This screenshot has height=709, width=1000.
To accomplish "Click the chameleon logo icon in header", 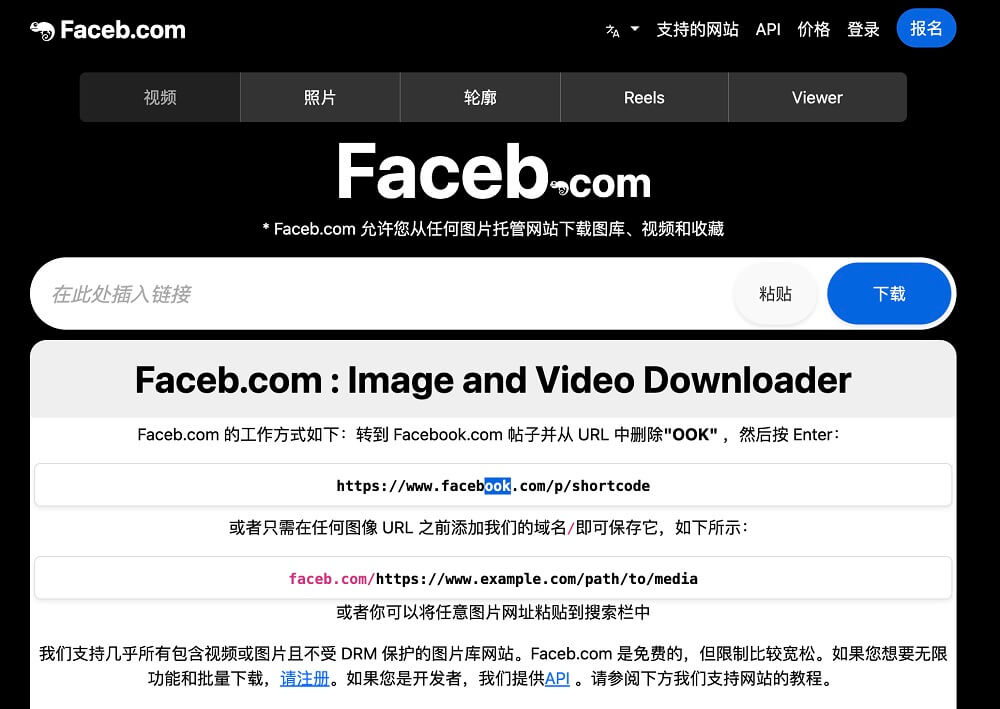I will click(x=43, y=30).
